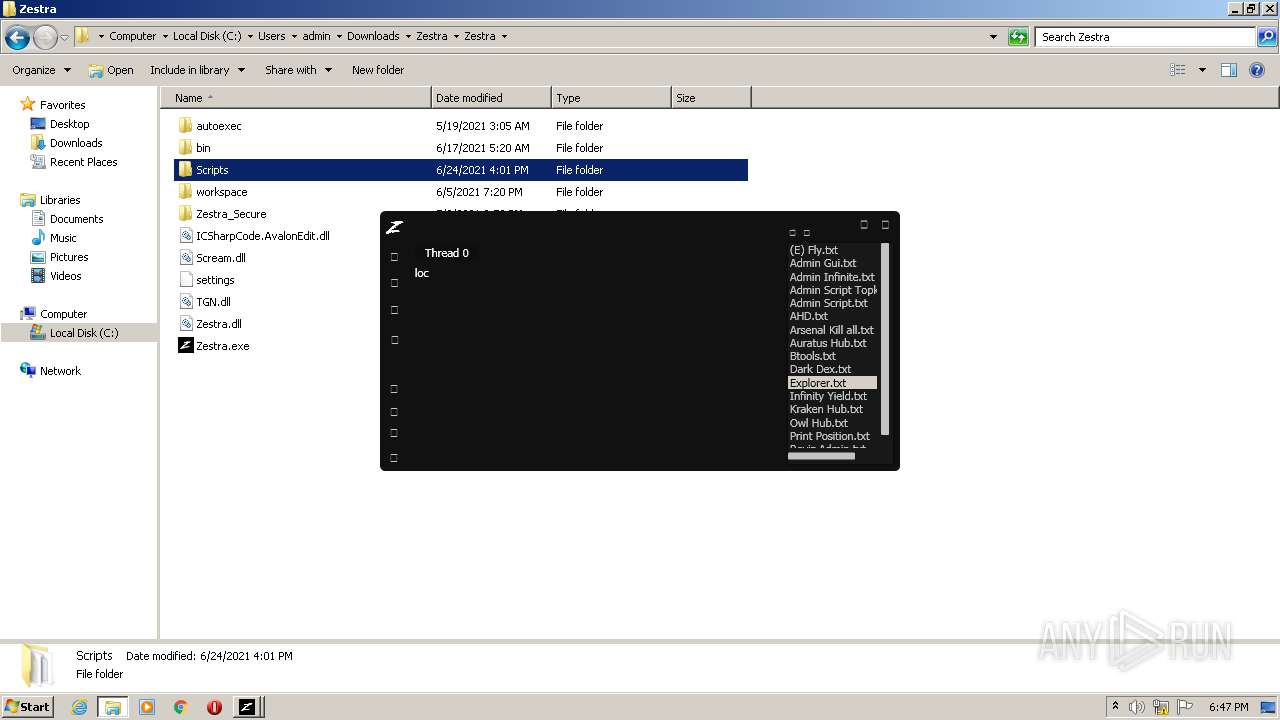Viewport: 1280px width, 720px height.
Task: Open the red Opera taskbar icon
Action: pyautogui.click(x=214, y=707)
